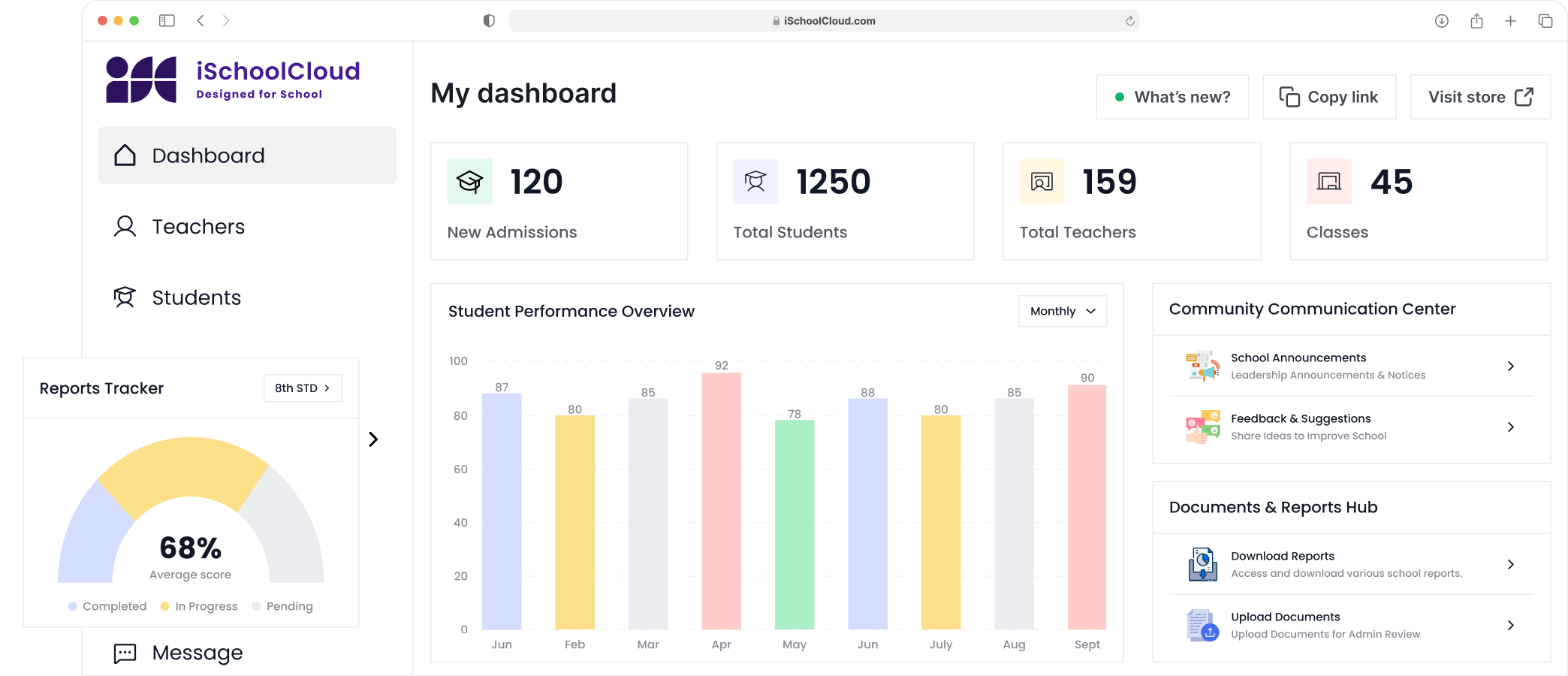This screenshot has width=1568, height=676.
Task: Expand School Announcements chevron
Action: [1510, 367]
